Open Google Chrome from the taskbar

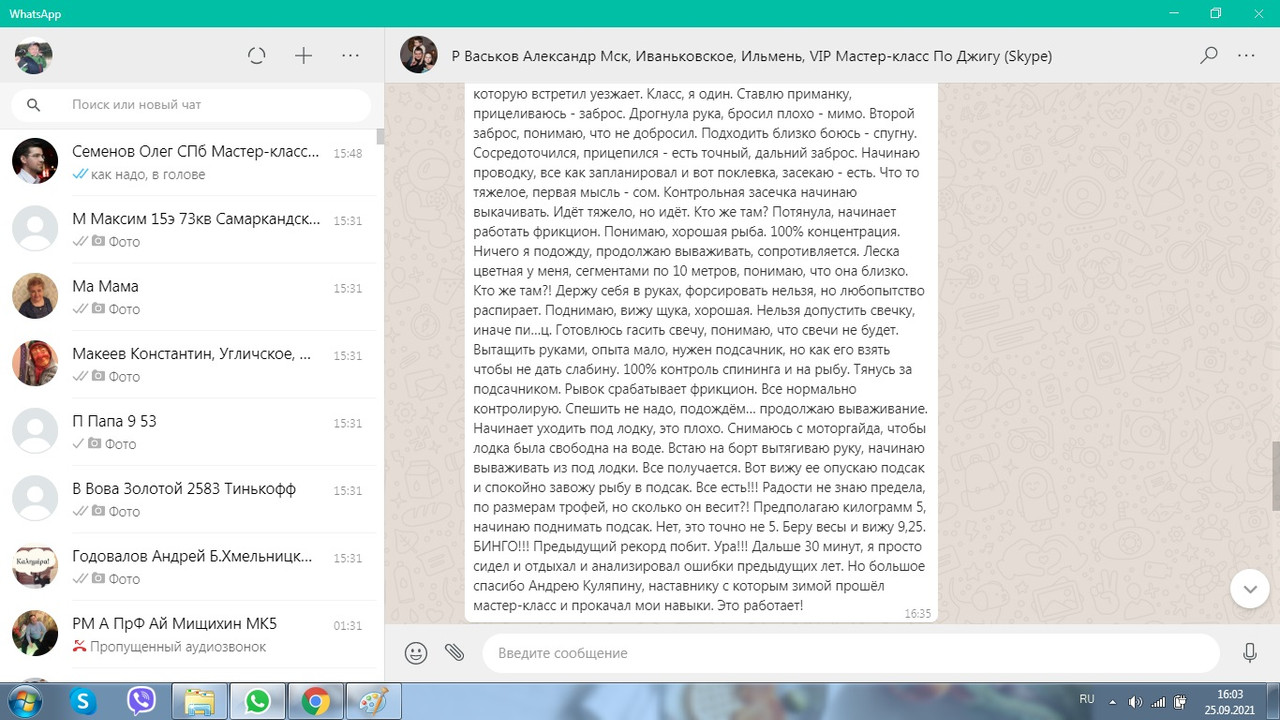coord(315,702)
